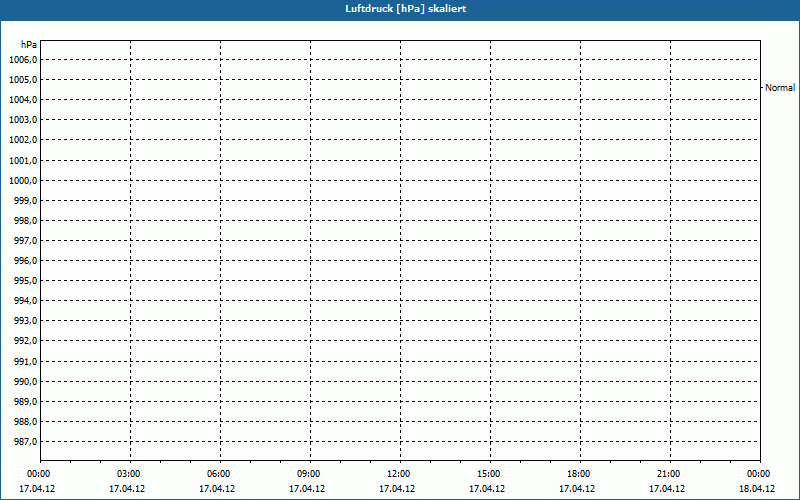Select the 993,0 y-axis value
This screenshot has width=800, height=500.
[x=26, y=321]
